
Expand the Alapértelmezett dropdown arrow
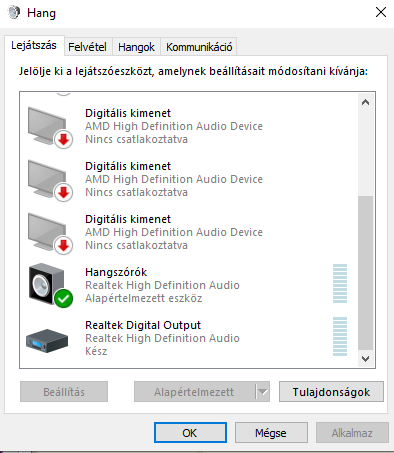(x=263, y=392)
